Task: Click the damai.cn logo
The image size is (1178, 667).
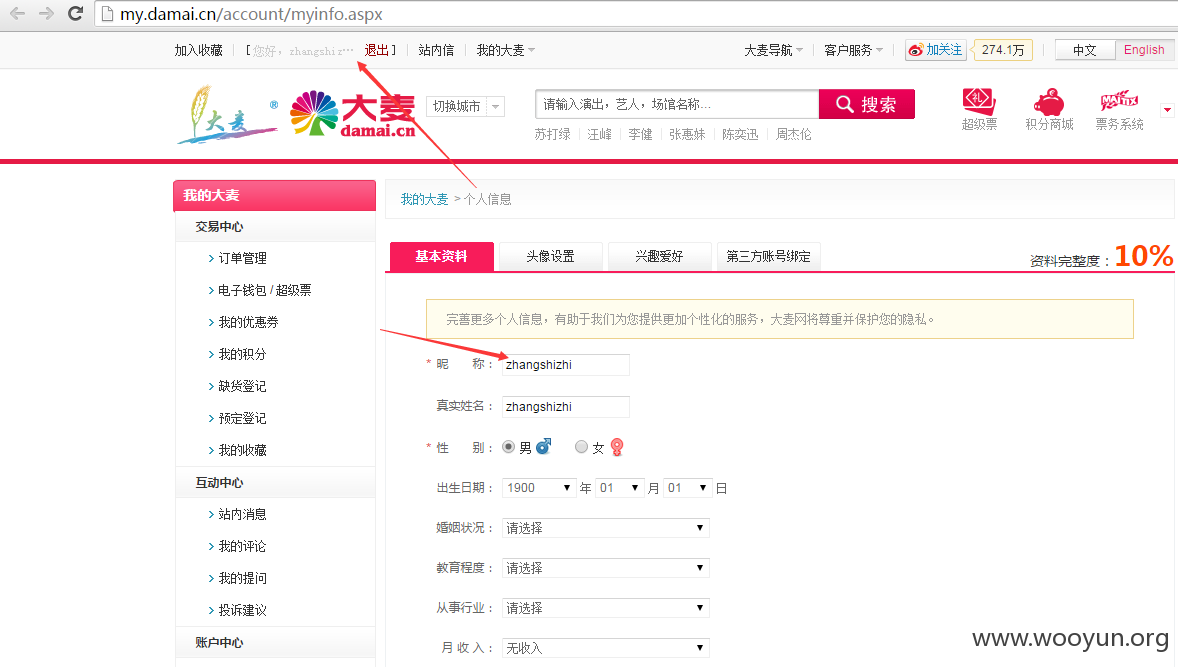Action: coord(352,113)
